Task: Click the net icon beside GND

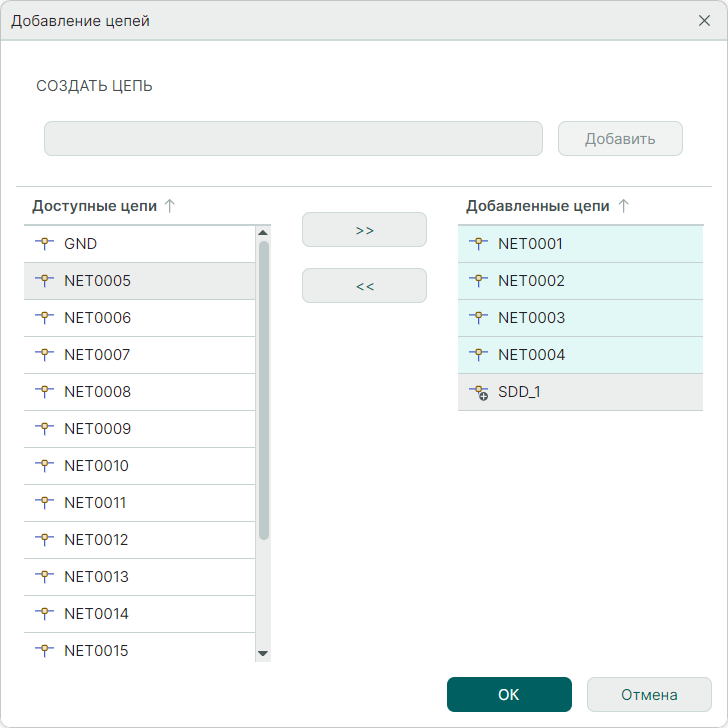Action: coord(43,243)
